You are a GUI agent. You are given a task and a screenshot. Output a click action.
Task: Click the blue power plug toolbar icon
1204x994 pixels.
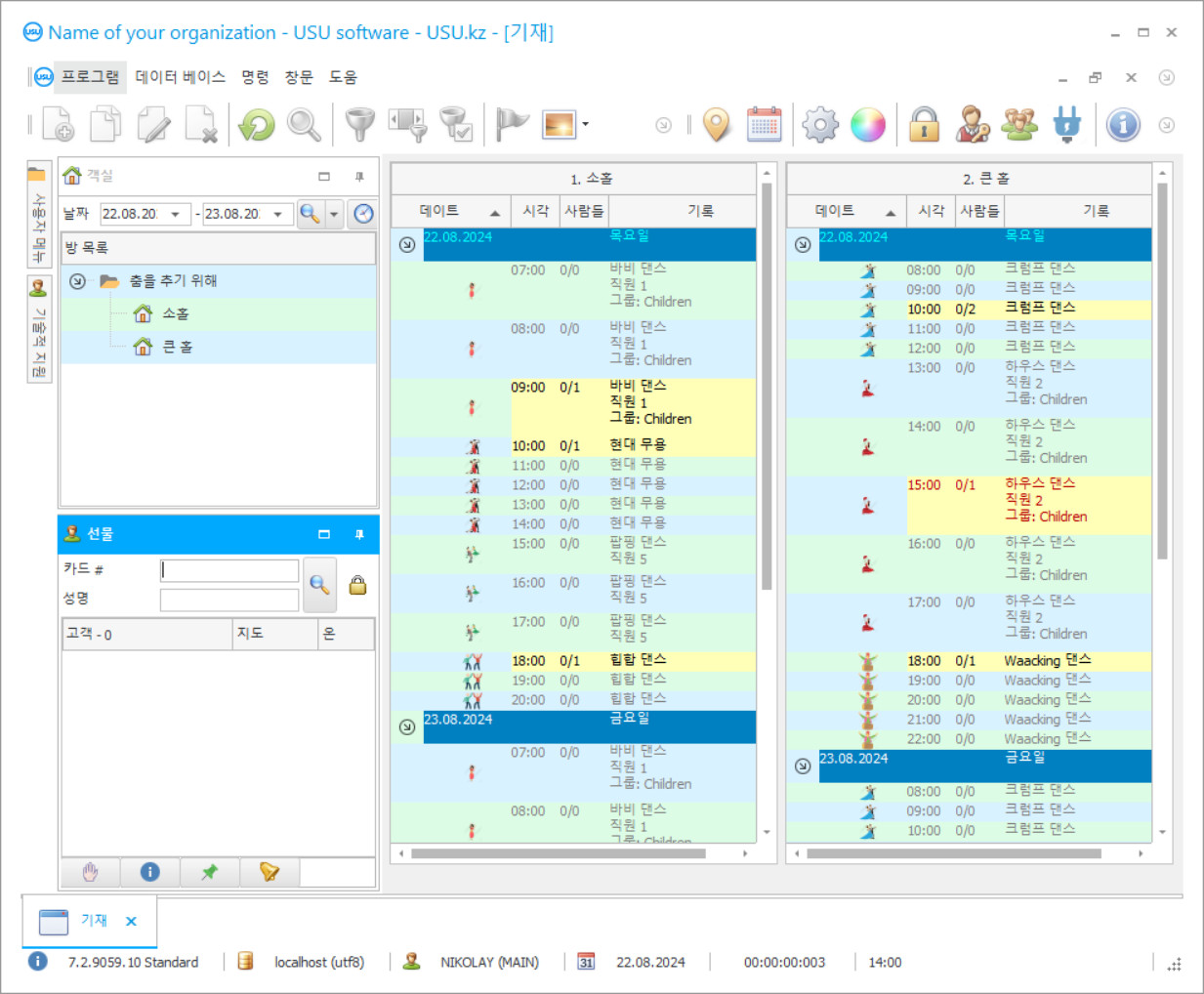[x=1067, y=125]
